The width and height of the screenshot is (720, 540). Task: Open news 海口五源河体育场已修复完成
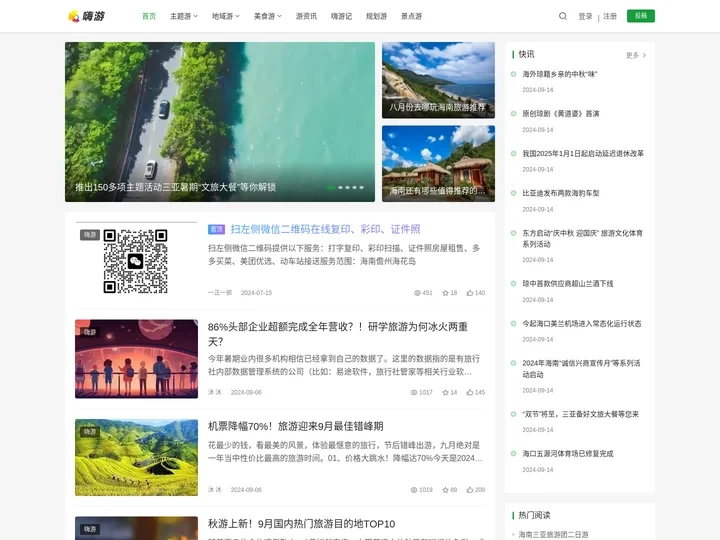click(568, 454)
